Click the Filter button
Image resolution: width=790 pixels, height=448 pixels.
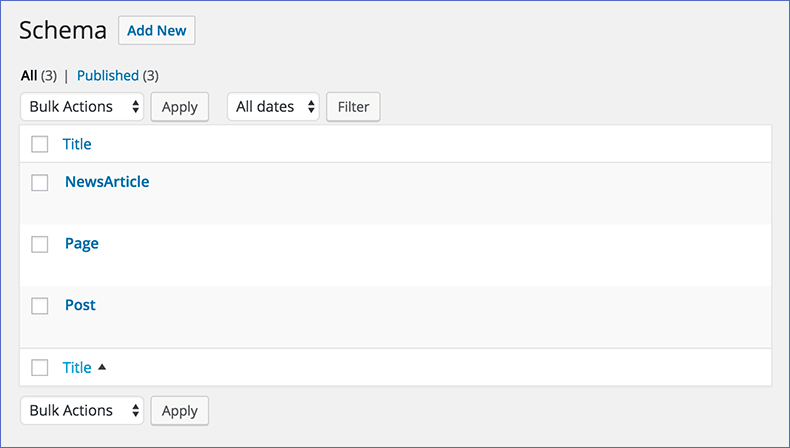(x=353, y=107)
